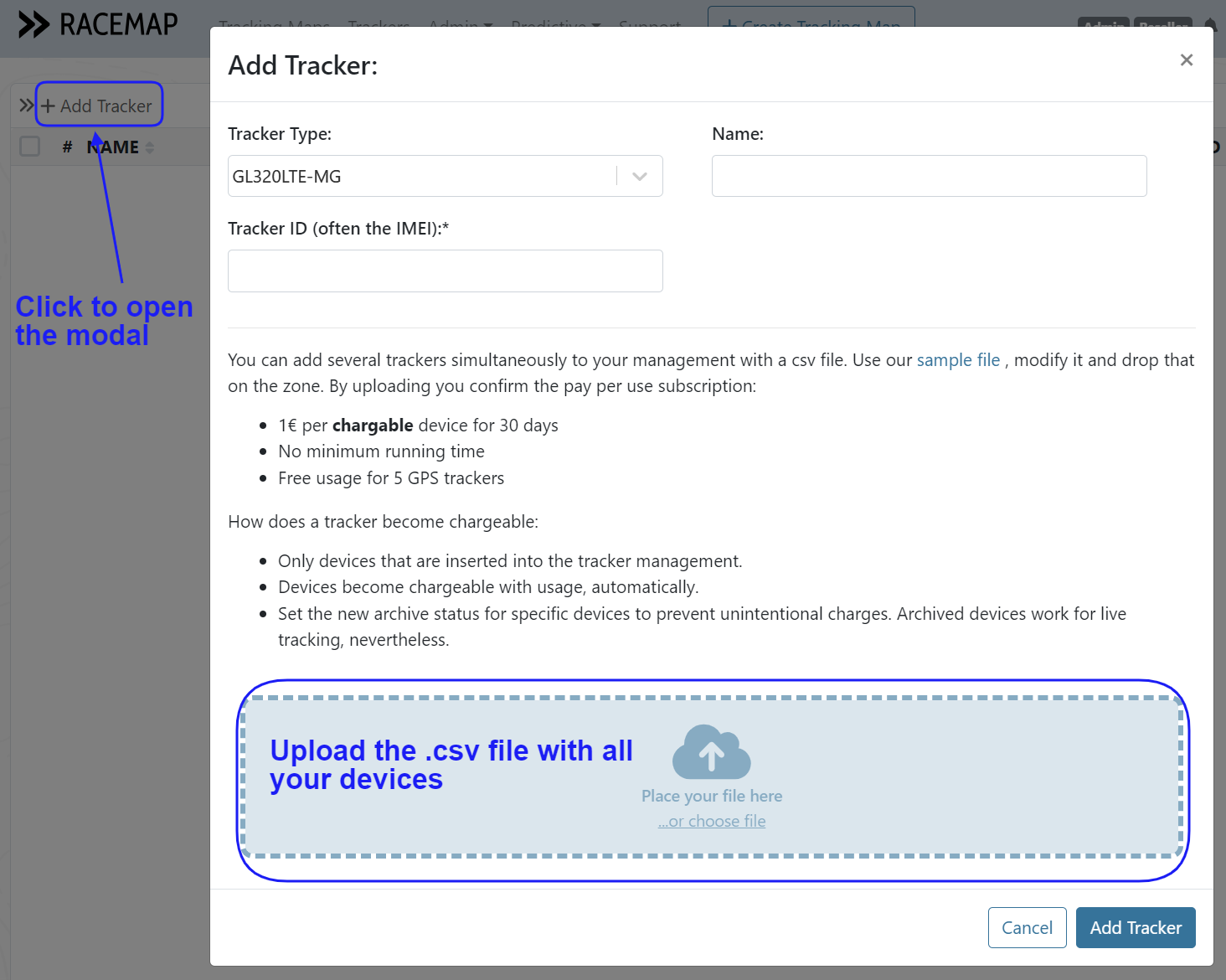1226x980 pixels.
Task: Close the Add Tracker modal
Action: tap(1186, 59)
